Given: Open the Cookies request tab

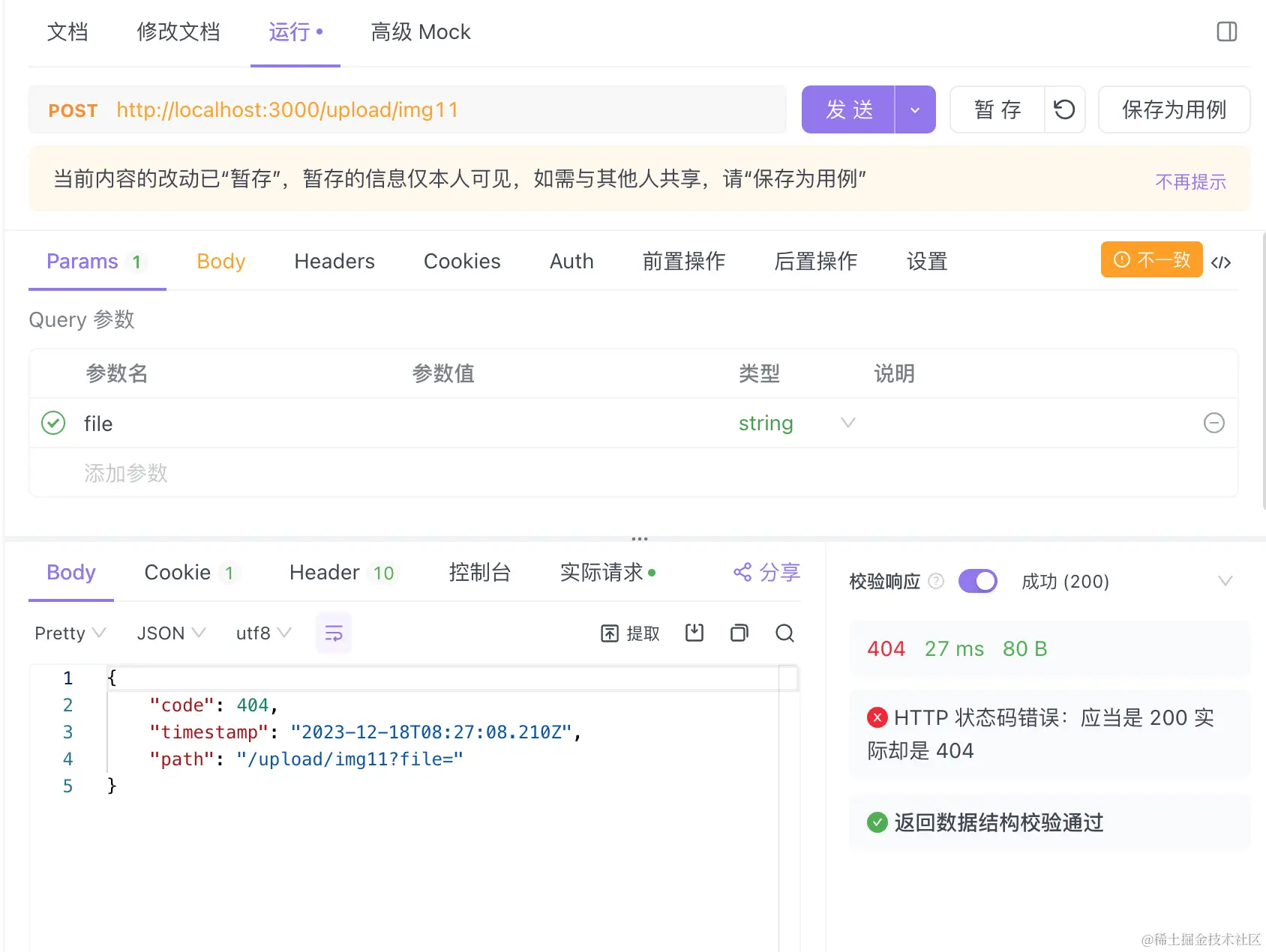Looking at the screenshot, I should pyautogui.click(x=462, y=262).
